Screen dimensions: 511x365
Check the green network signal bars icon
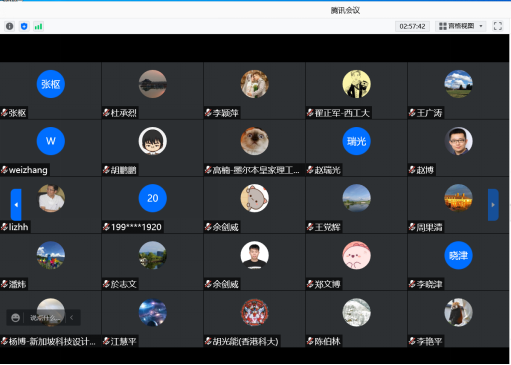38,26
